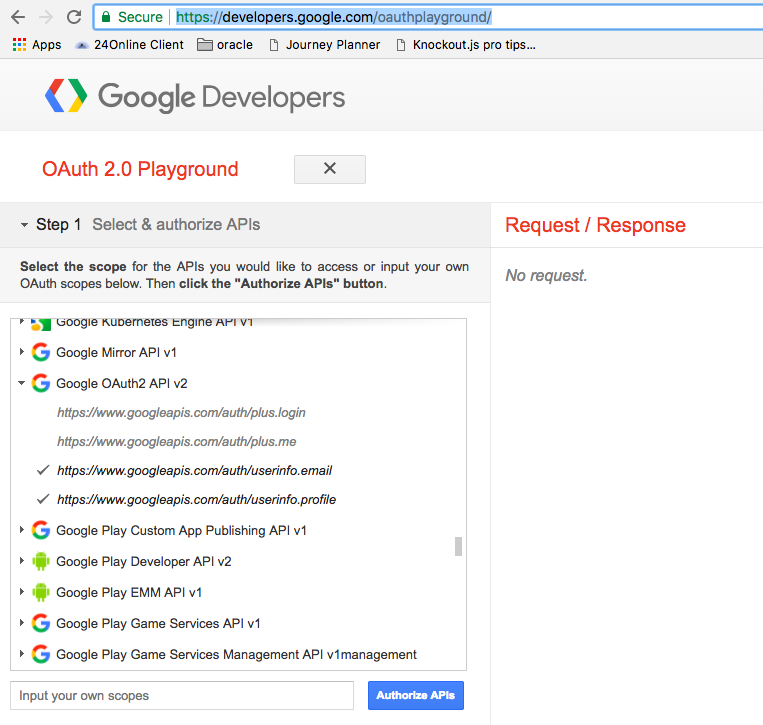The image size is (763, 725).
Task: Open the 24Online Client bookmark
Action: (129, 45)
